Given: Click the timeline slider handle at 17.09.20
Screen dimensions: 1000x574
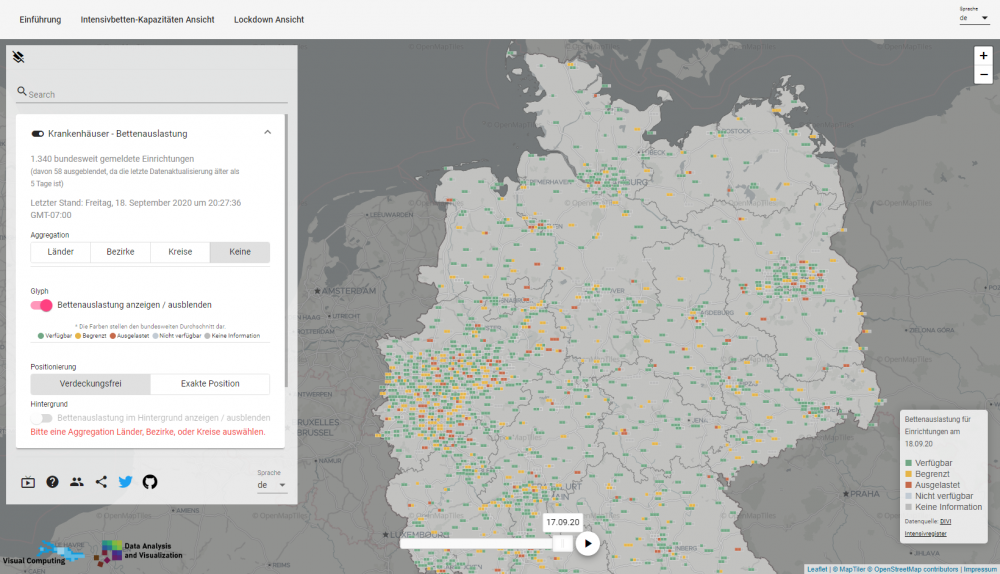Looking at the screenshot, I should pos(562,543).
